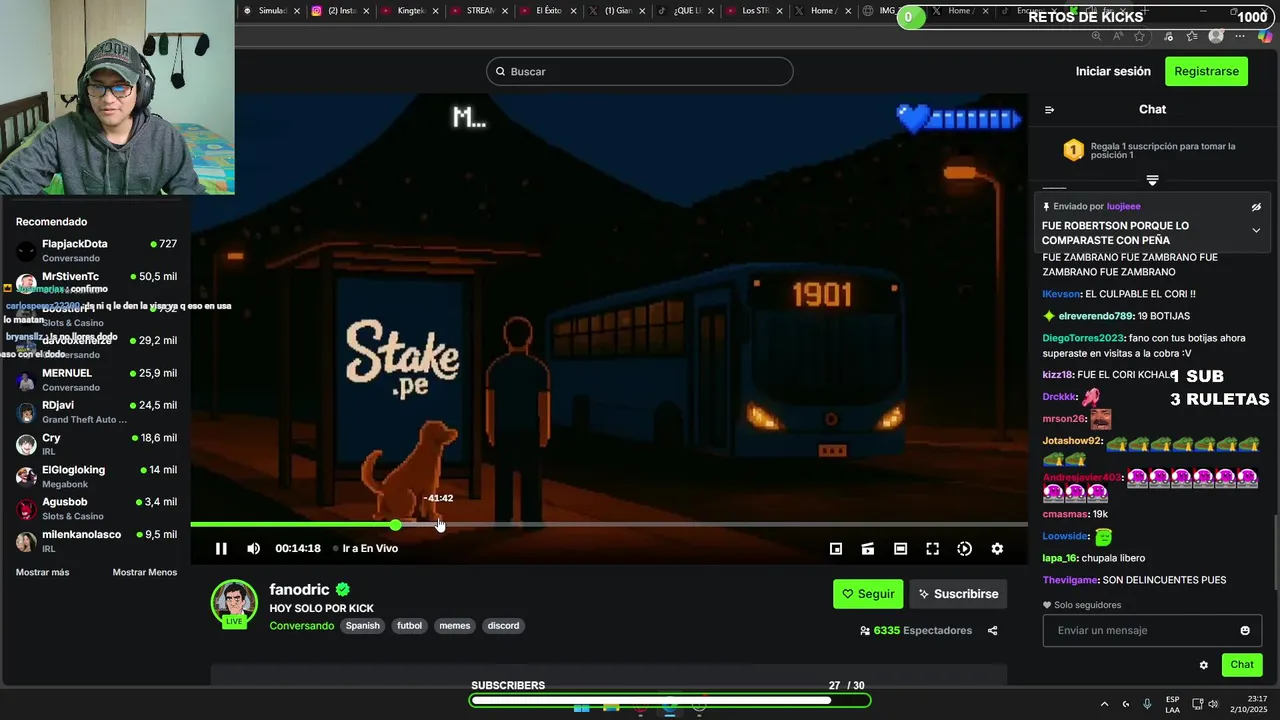1280x720 pixels.
Task: Expand the gift subscription leaderboard
Action: coord(1152,181)
